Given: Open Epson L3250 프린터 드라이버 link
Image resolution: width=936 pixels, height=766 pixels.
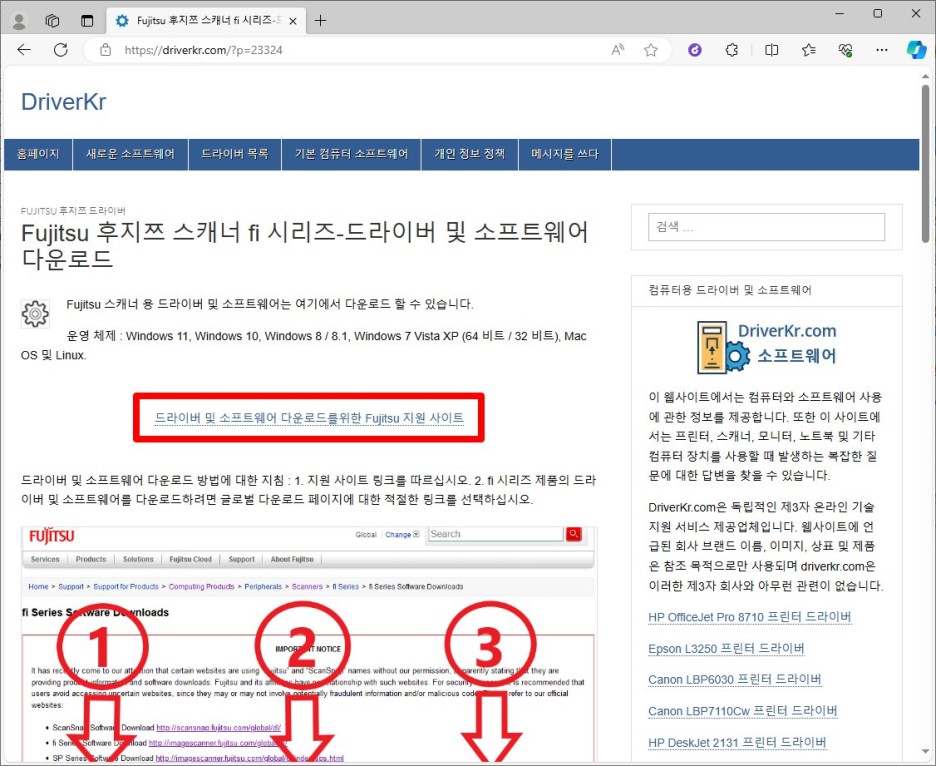Looking at the screenshot, I should tap(726, 648).
